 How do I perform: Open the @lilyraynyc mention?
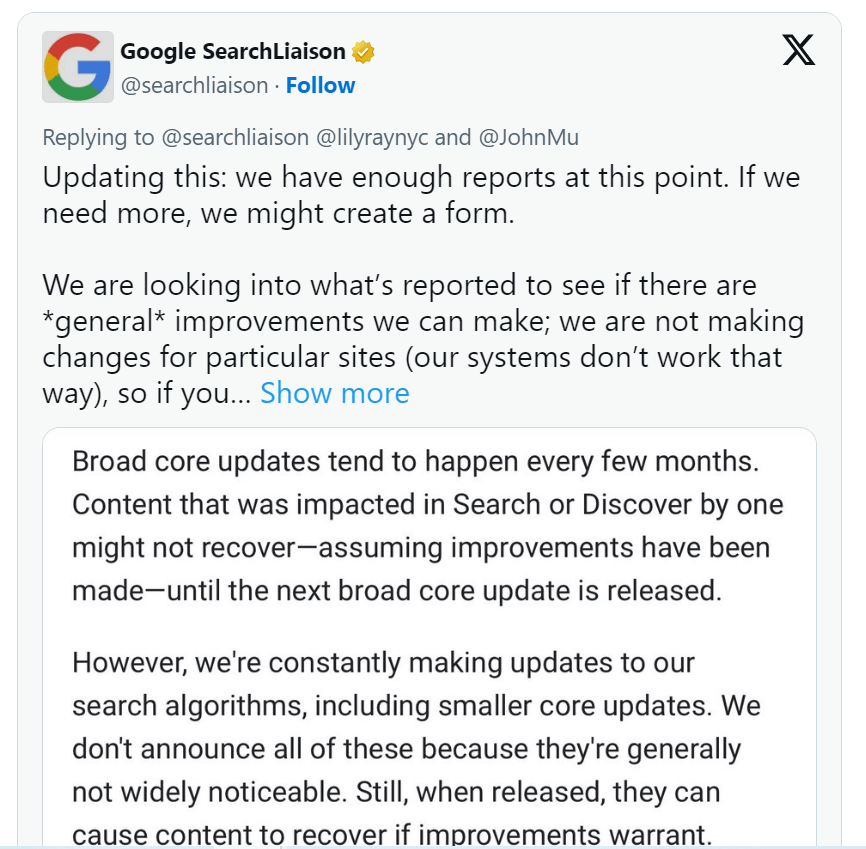pyautogui.click(x=372, y=137)
